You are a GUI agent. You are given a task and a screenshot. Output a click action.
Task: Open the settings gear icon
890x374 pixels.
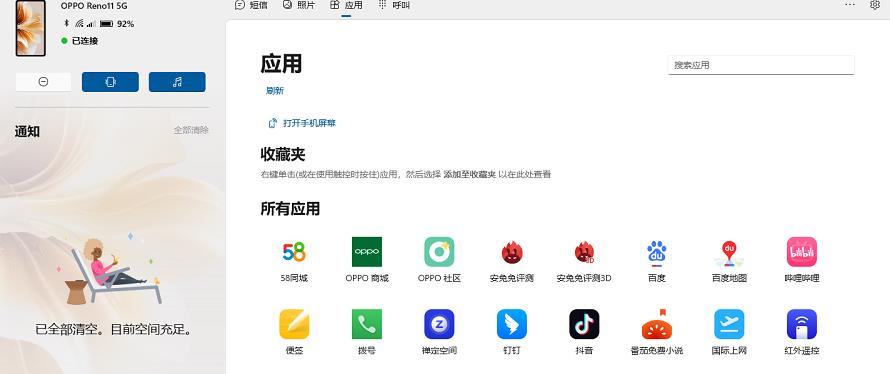click(x=875, y=5)
